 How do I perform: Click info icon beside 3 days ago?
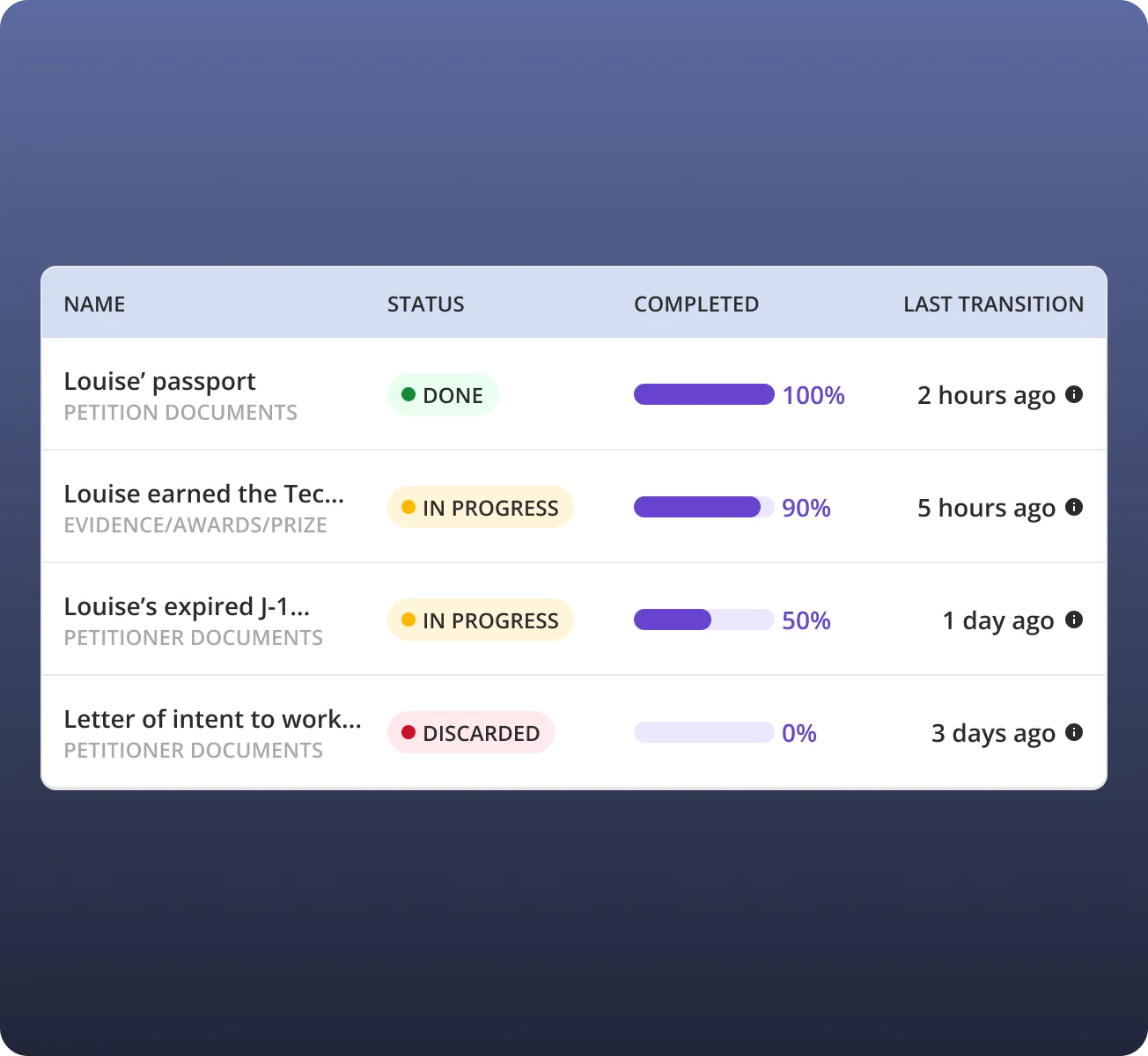click(1074, 732)
